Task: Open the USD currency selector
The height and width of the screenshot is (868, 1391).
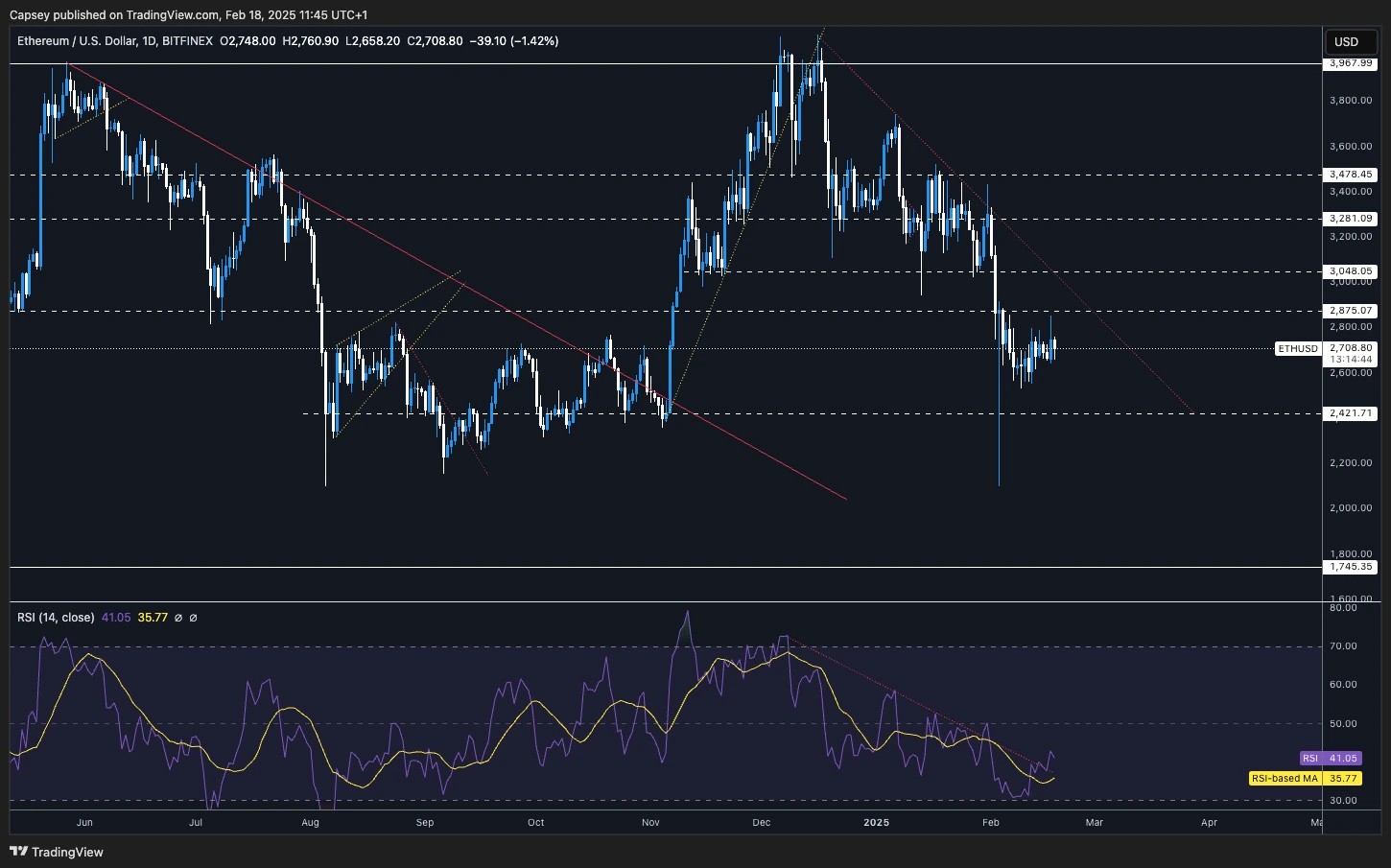Action: [1350, 41]
